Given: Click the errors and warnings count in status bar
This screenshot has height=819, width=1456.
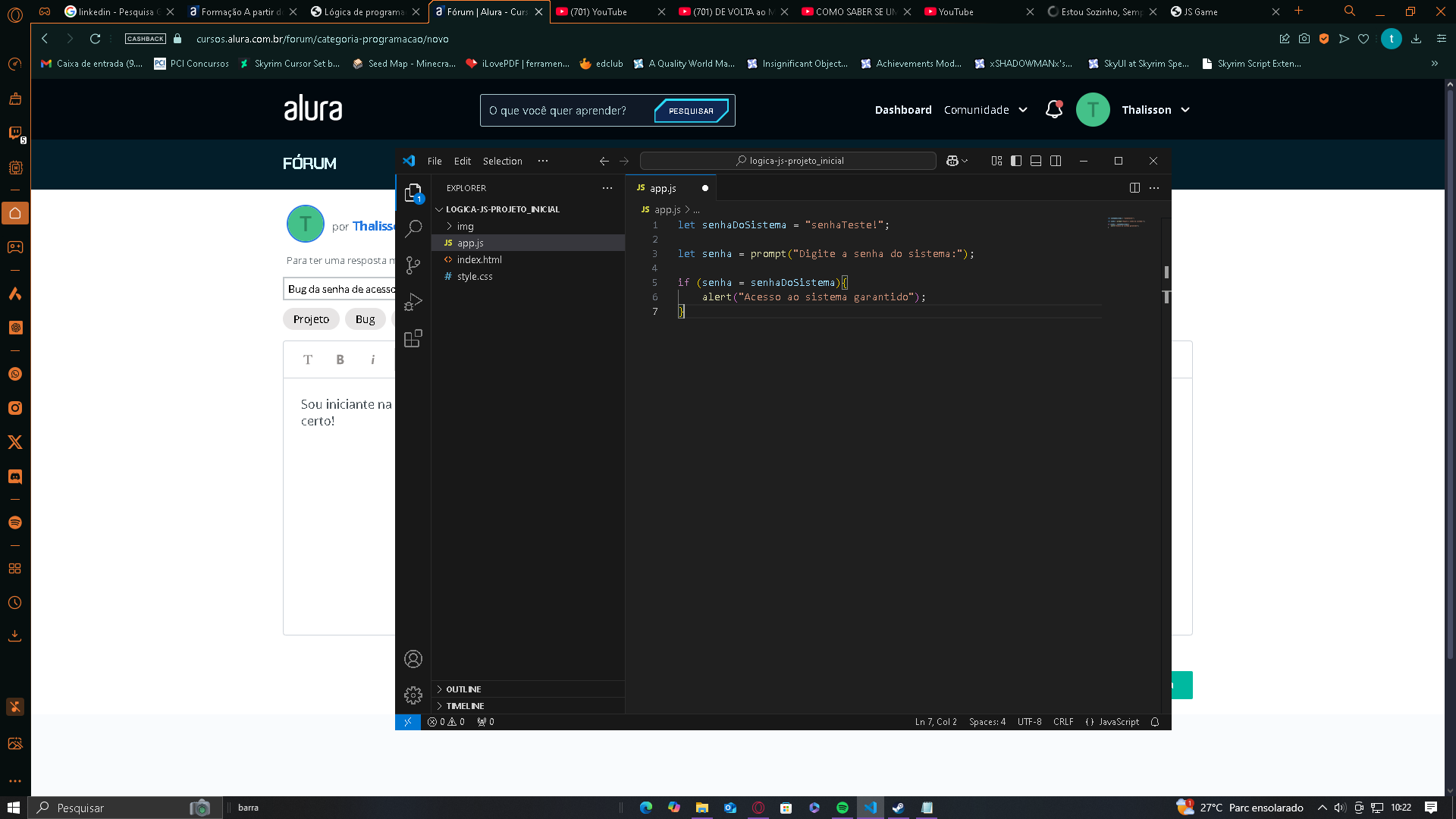Looking at the screenshot, I should (446, 722).
